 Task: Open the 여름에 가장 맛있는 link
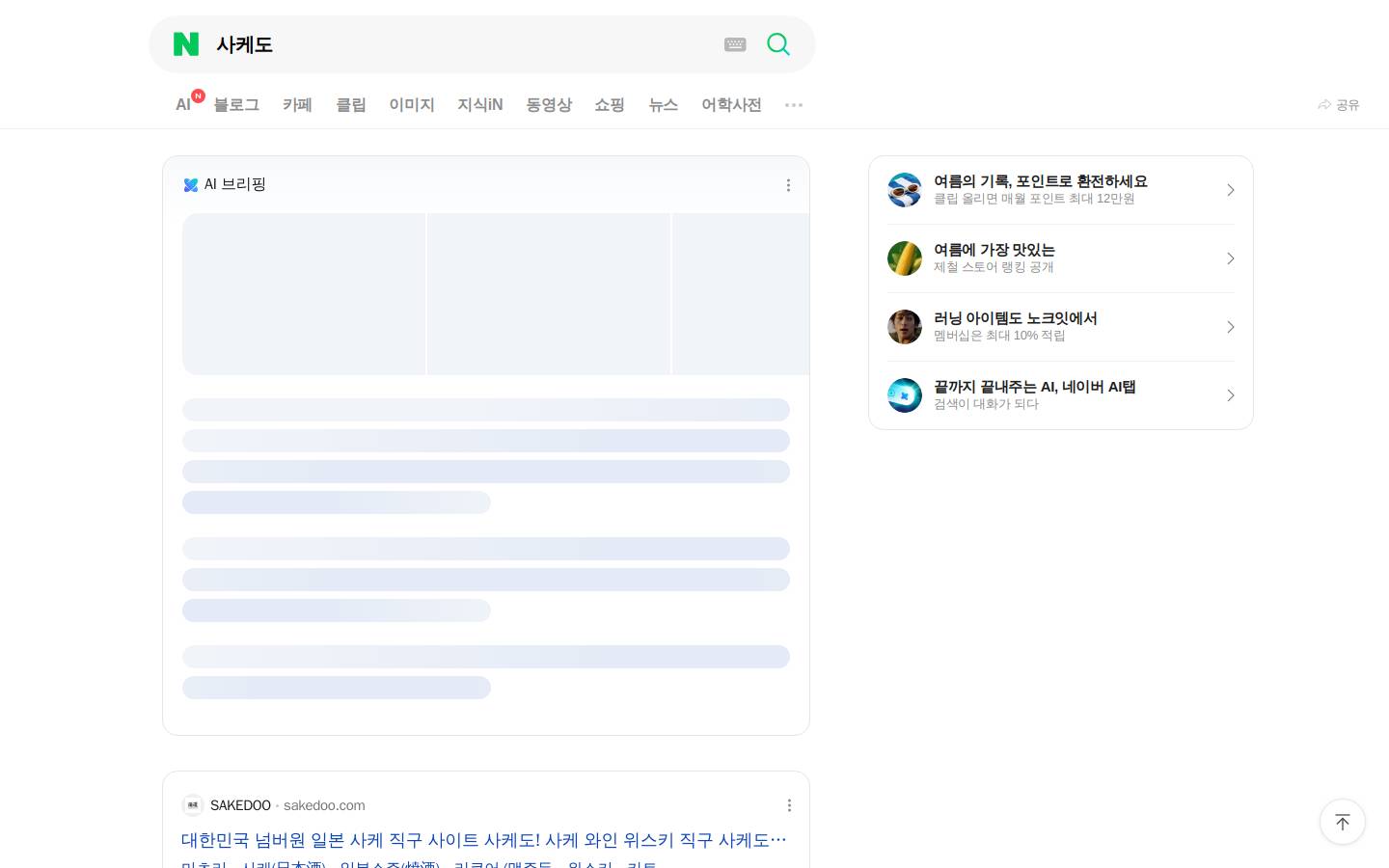(x=1061, y=258)
